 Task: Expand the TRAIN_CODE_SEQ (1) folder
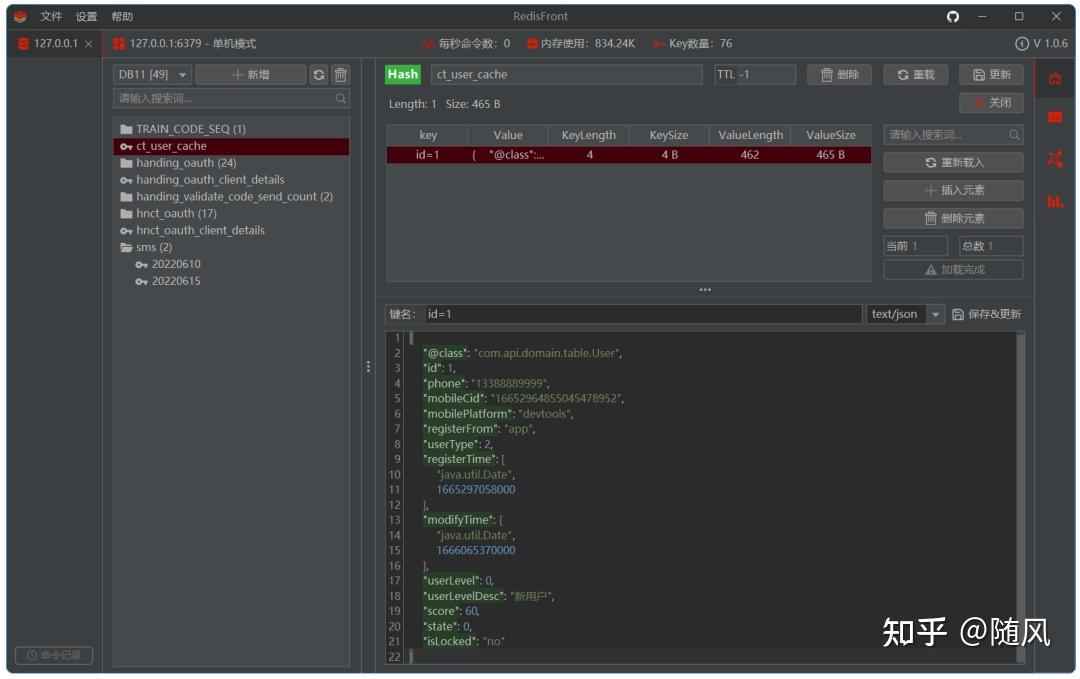click(x=183, y=129)
